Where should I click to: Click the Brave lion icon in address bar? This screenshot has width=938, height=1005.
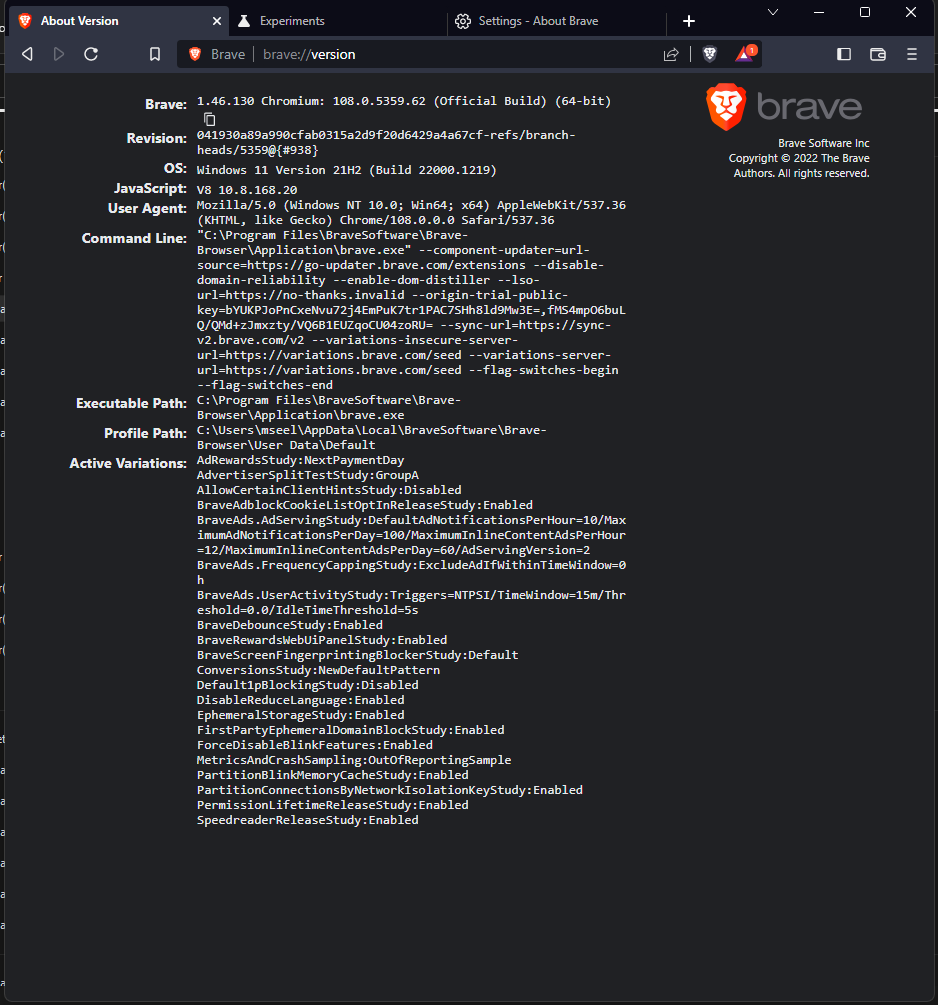click(x=196, y=54)
